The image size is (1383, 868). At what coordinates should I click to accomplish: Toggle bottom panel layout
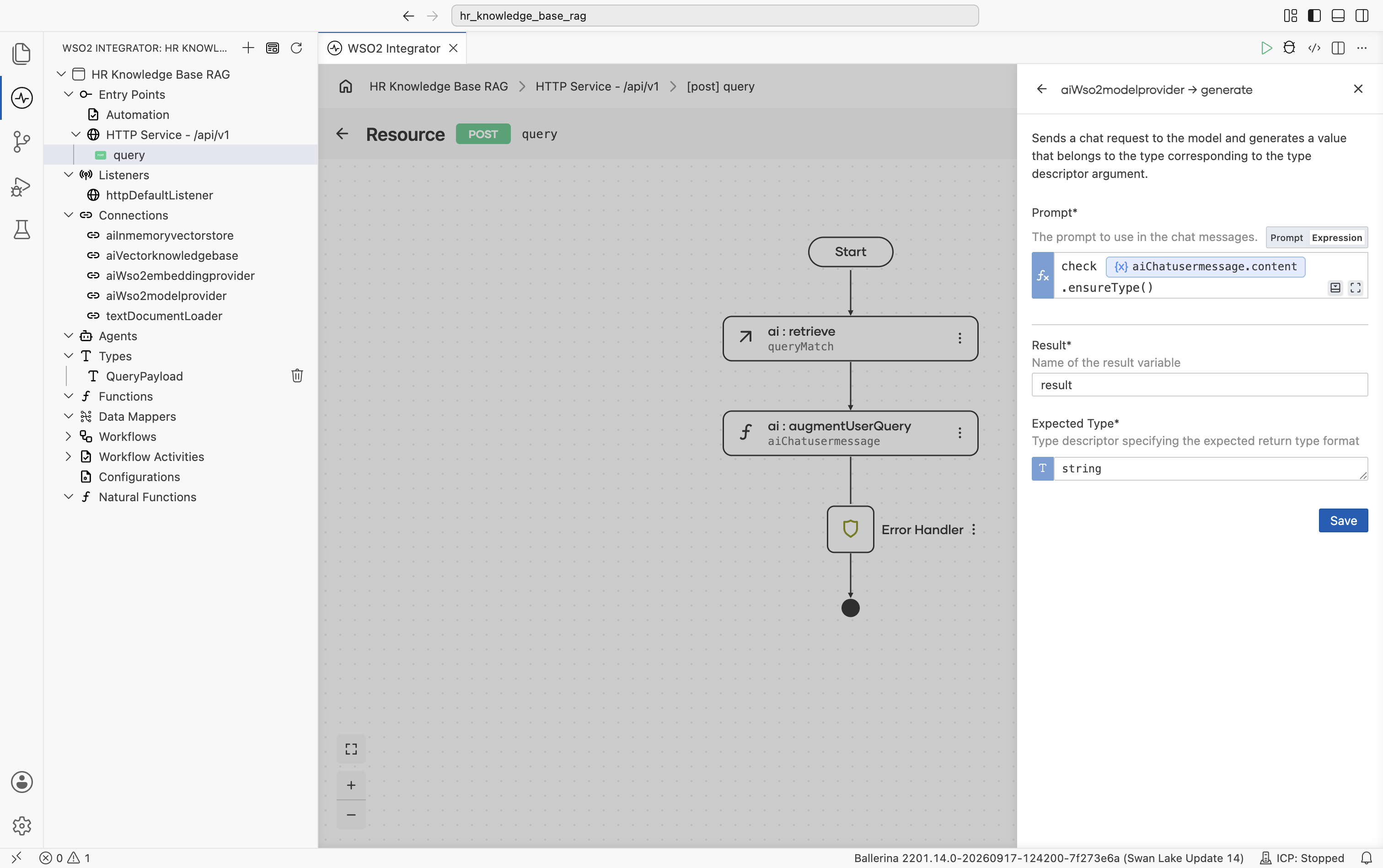point(1338,16)
